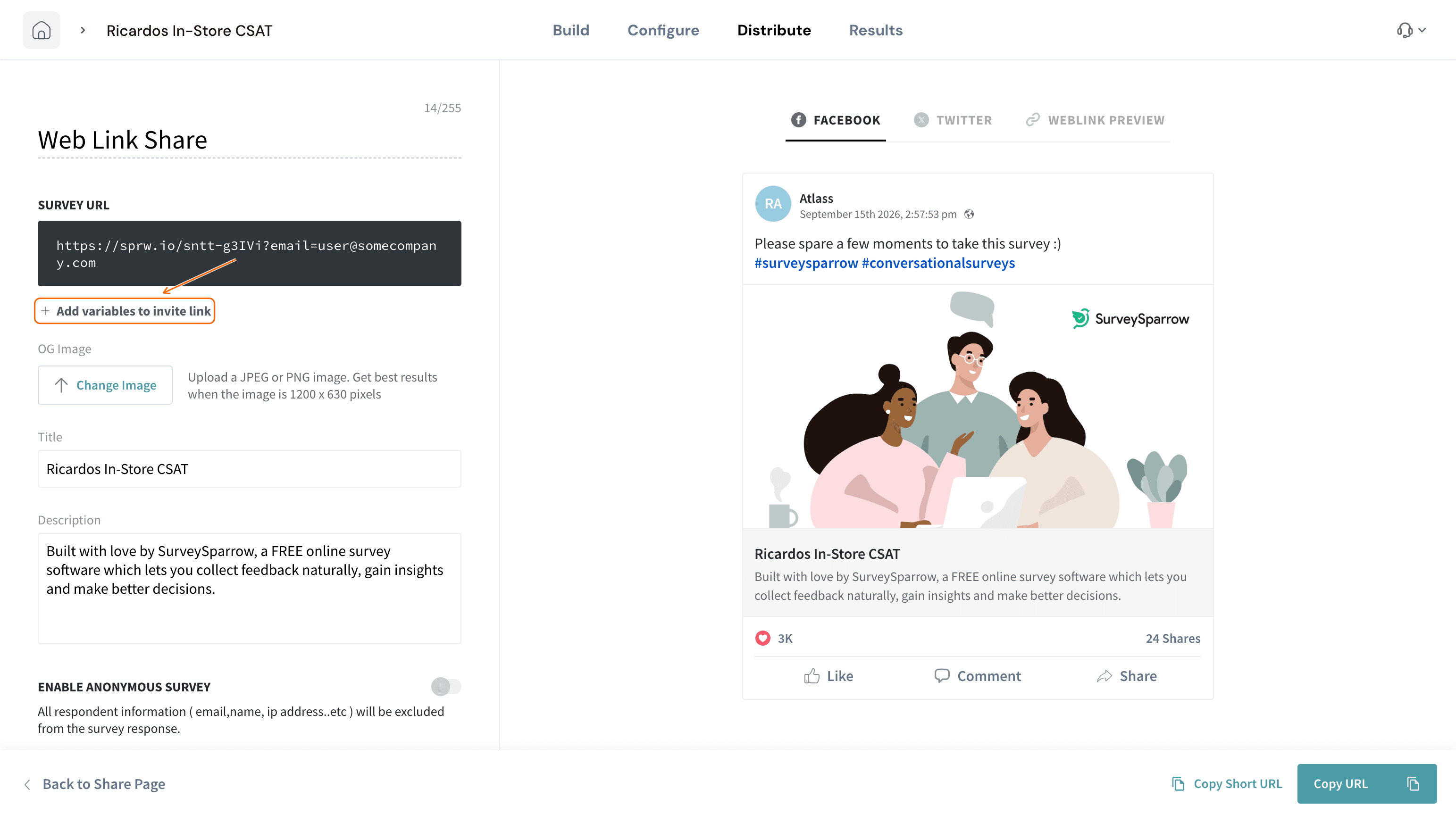Click the Comment bubble icon
The height and width of the screenshot is (814, 1456).
(942, 676)
